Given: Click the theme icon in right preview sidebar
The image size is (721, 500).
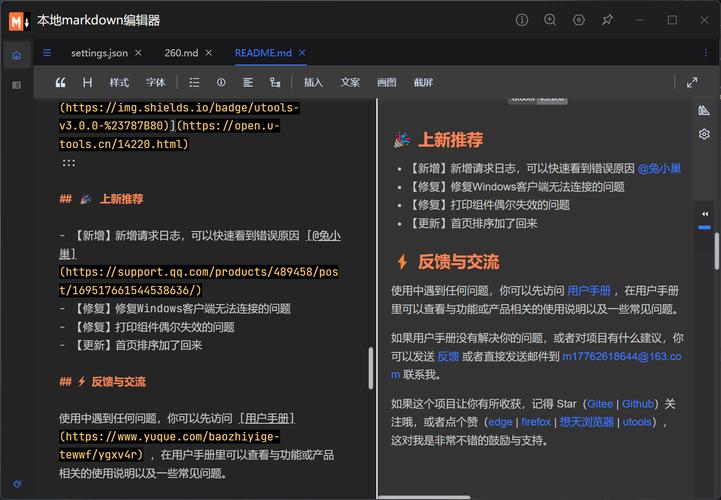Looking at the screenshot, I should [x=704, y=110].
